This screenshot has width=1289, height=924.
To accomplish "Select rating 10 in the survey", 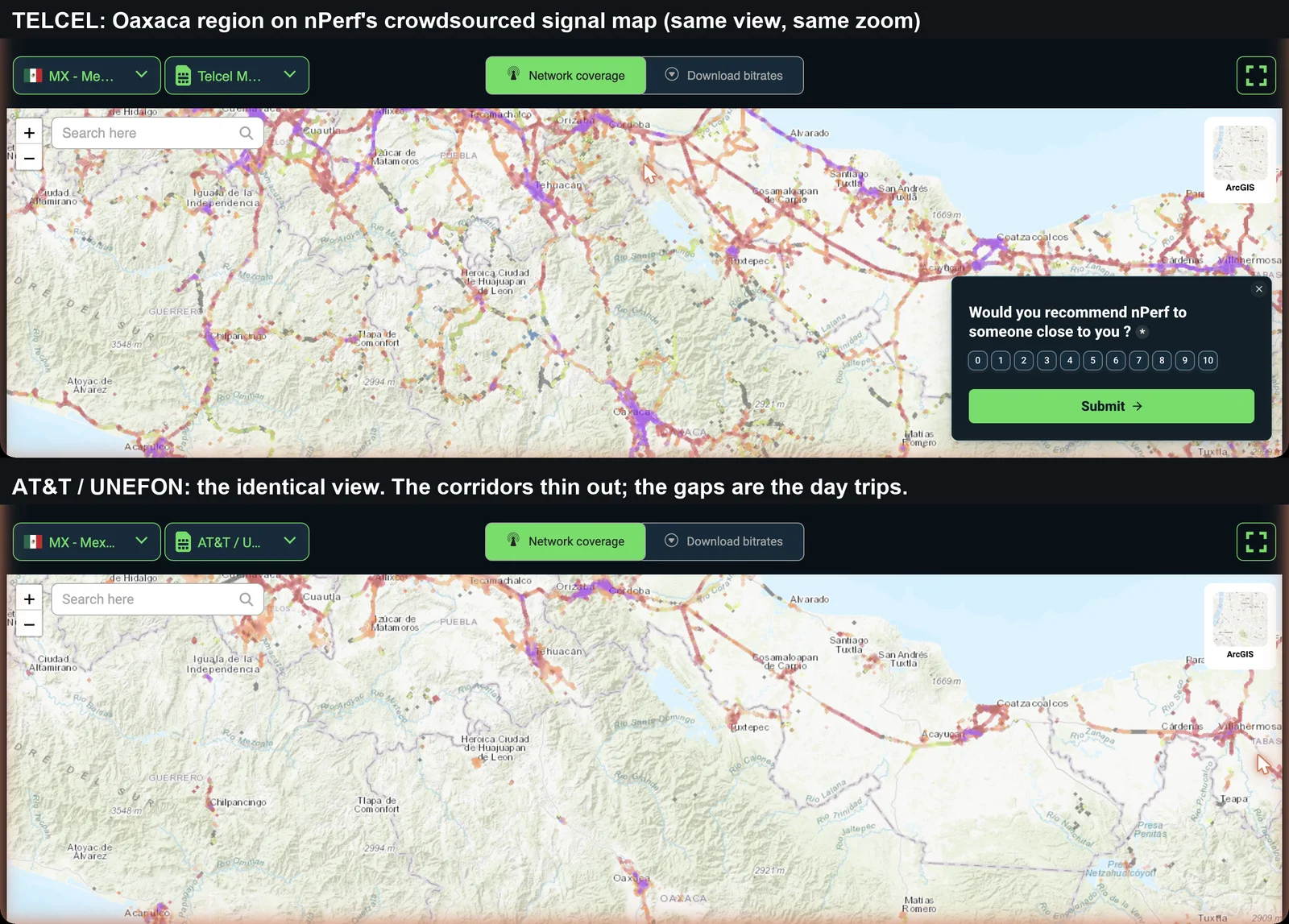I will (x=1208, y=360).
